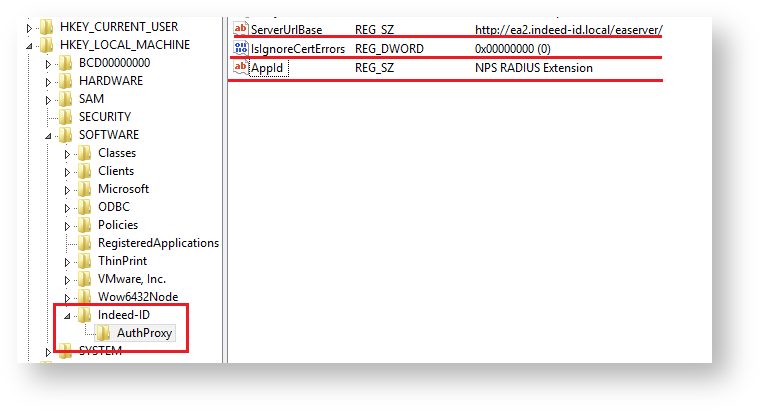The image size is (760, 411).
Task: Expand the Wow6432Node key
Action: click(67, 297)
